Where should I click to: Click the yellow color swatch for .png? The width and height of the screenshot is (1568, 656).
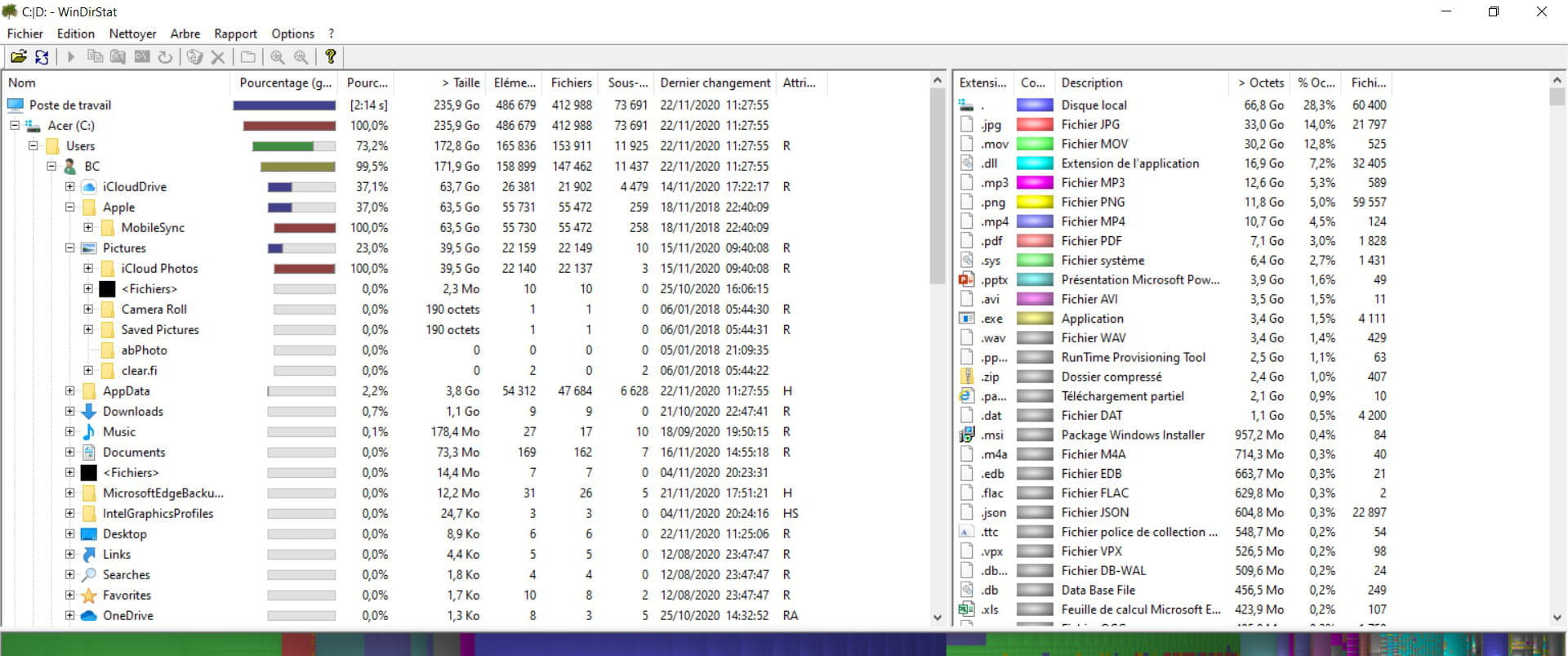1034,202
